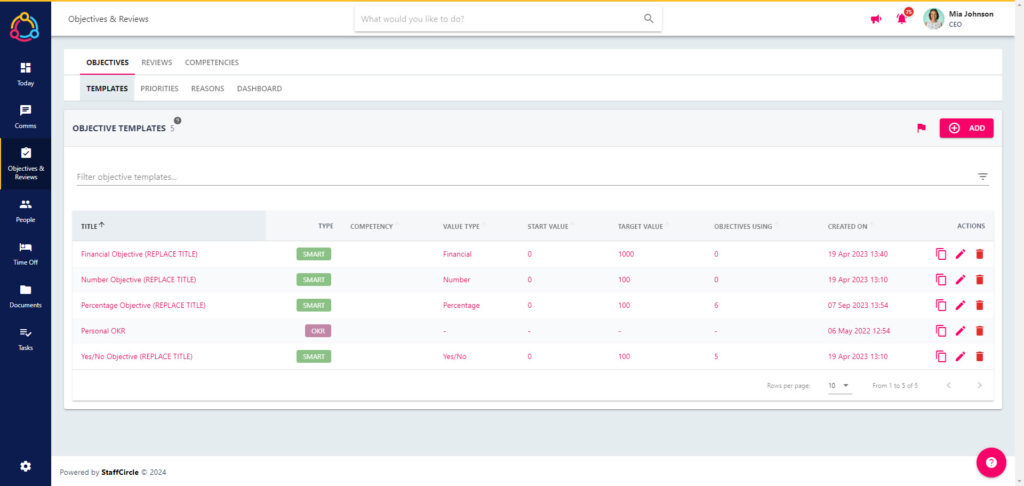Open the announcements megaphone icon
The width and height of the screenshot is (1024, 486).
click(876, 19)
